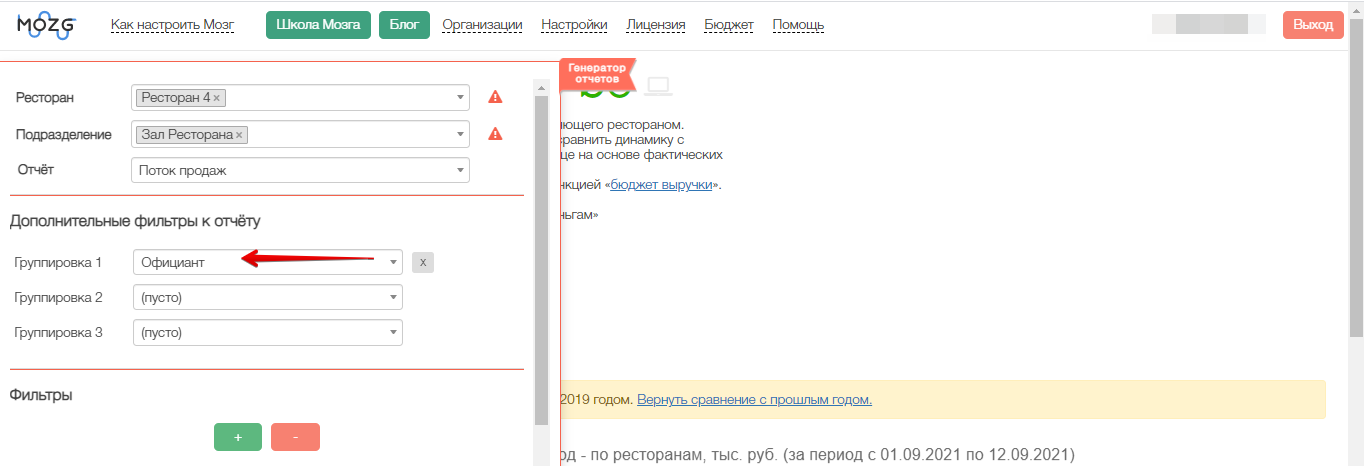Open the Отчёт dropdown Поток продаж
Image resolution: width=1364 pixels, height=466 pixels.
click(300, 171)
